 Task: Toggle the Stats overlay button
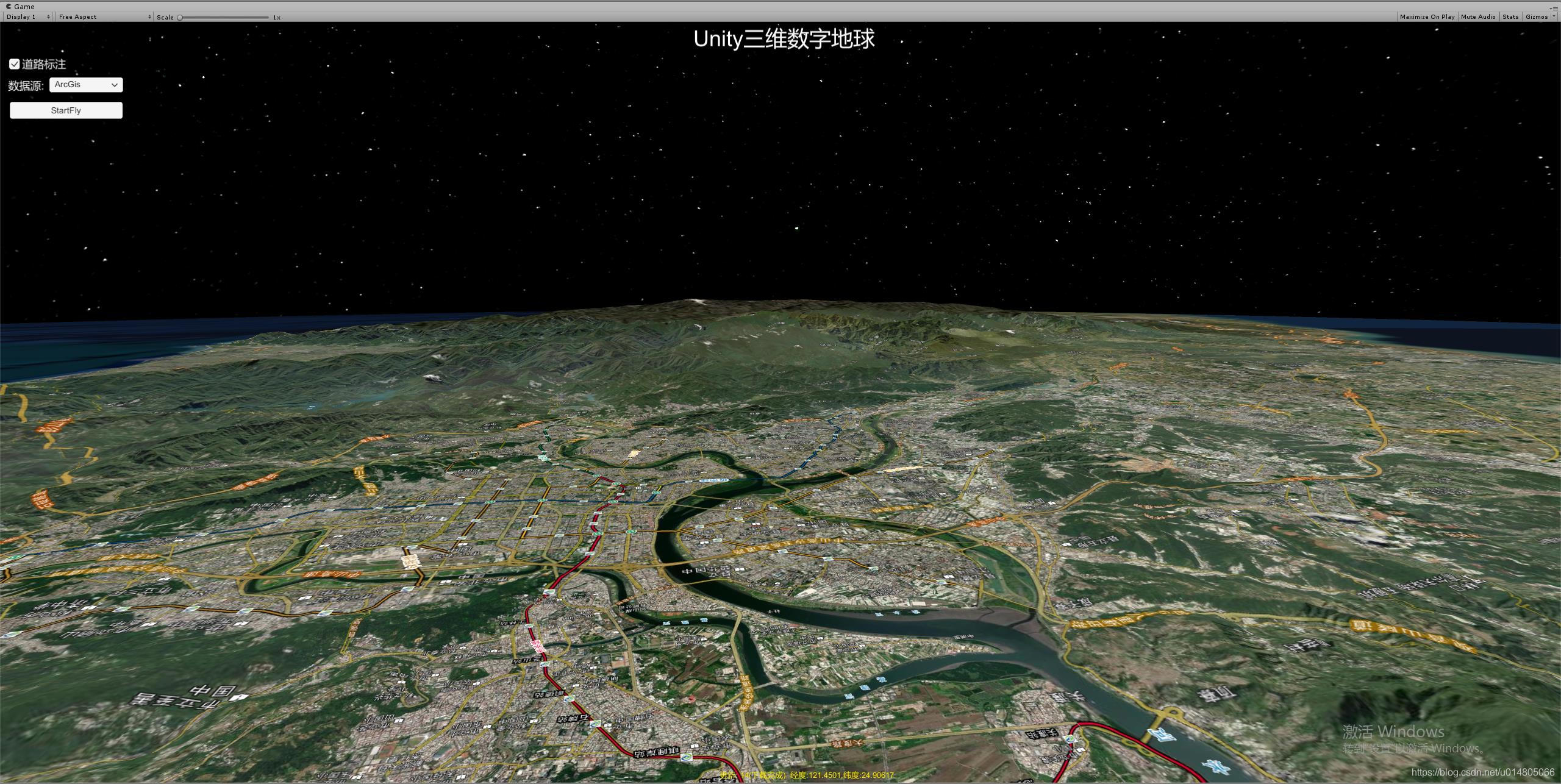point(1510,17)
